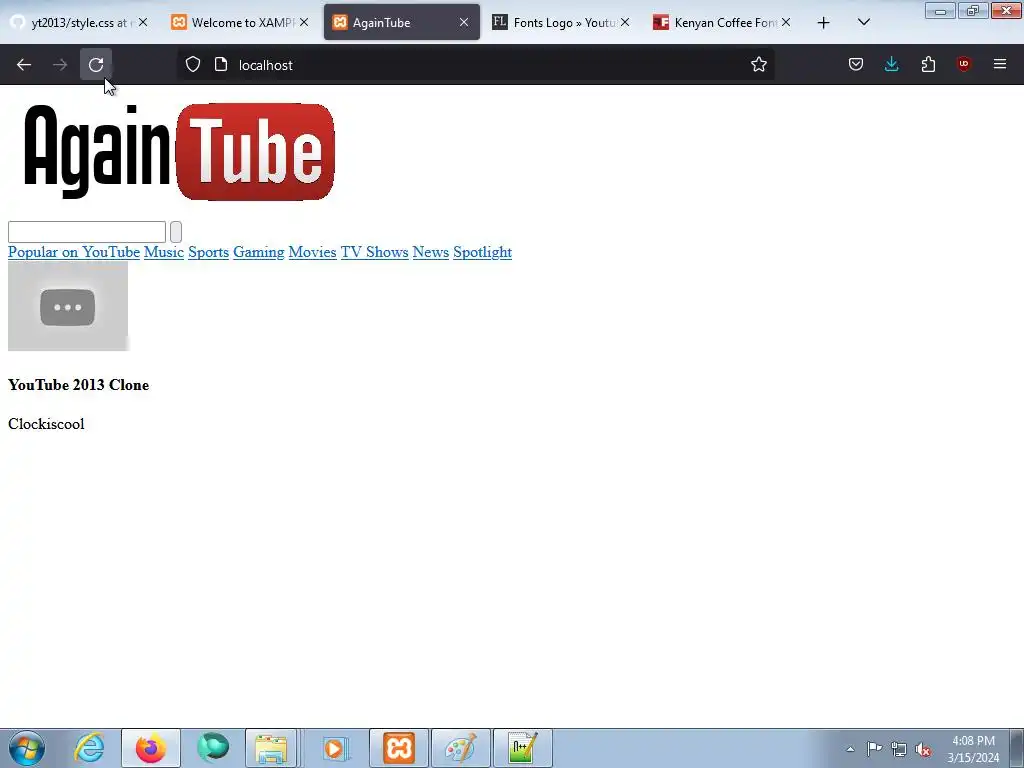This screenshot has width=1024, height=768.
Task: Open the taskbar clock showing 4:08 PM
Action: click(x=973, y=749)
